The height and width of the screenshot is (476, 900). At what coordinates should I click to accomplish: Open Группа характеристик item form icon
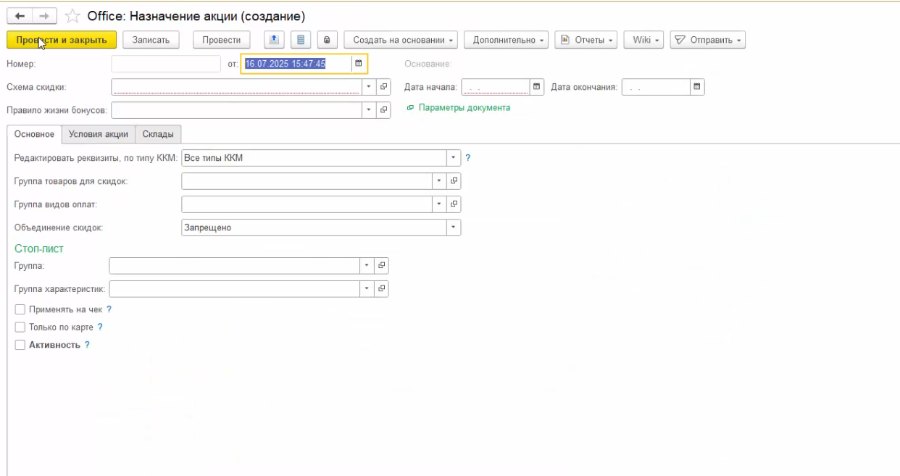pos(381,288)
